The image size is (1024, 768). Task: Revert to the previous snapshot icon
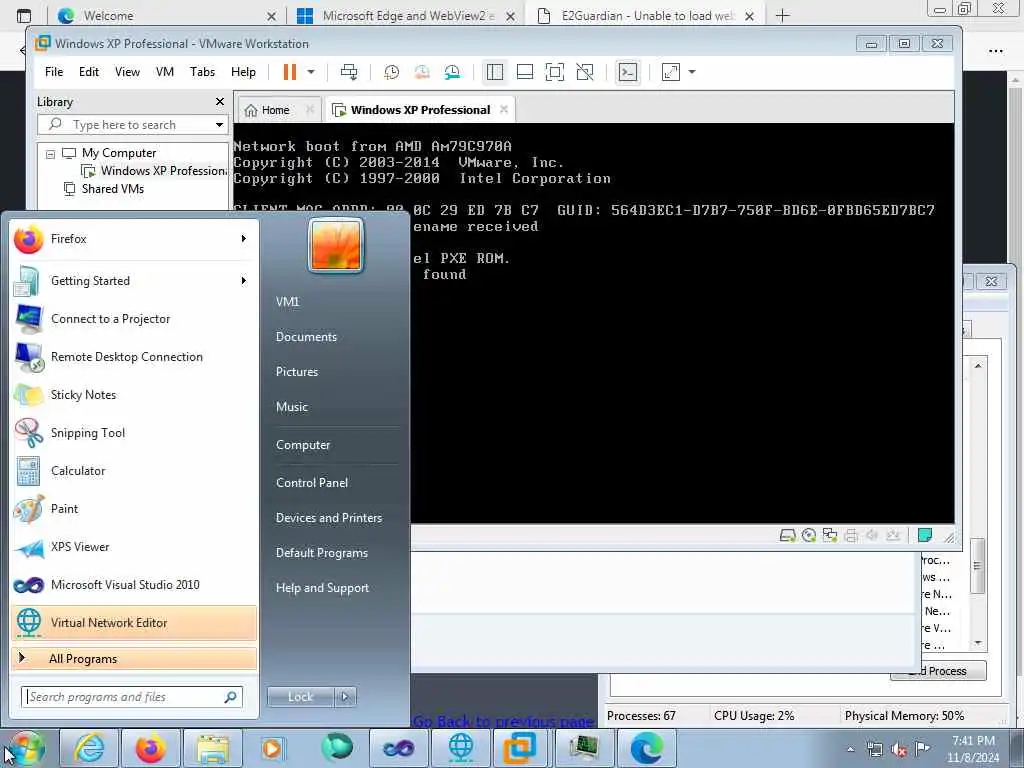422,72
